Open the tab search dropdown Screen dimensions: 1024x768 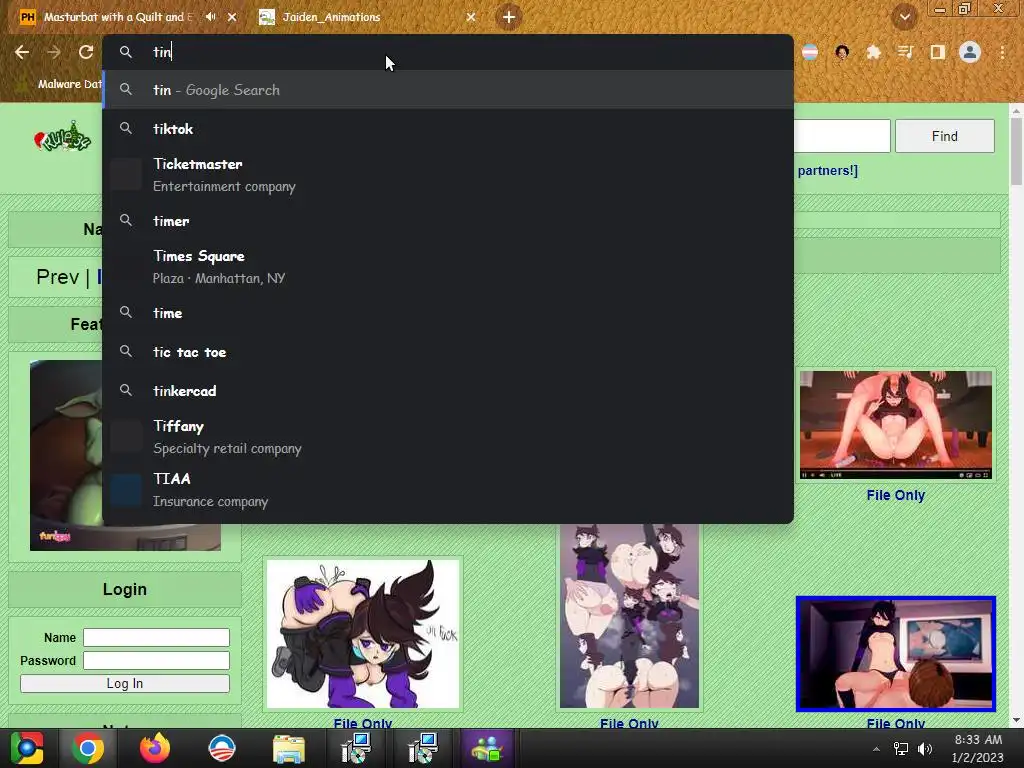[x=904, y=17]
